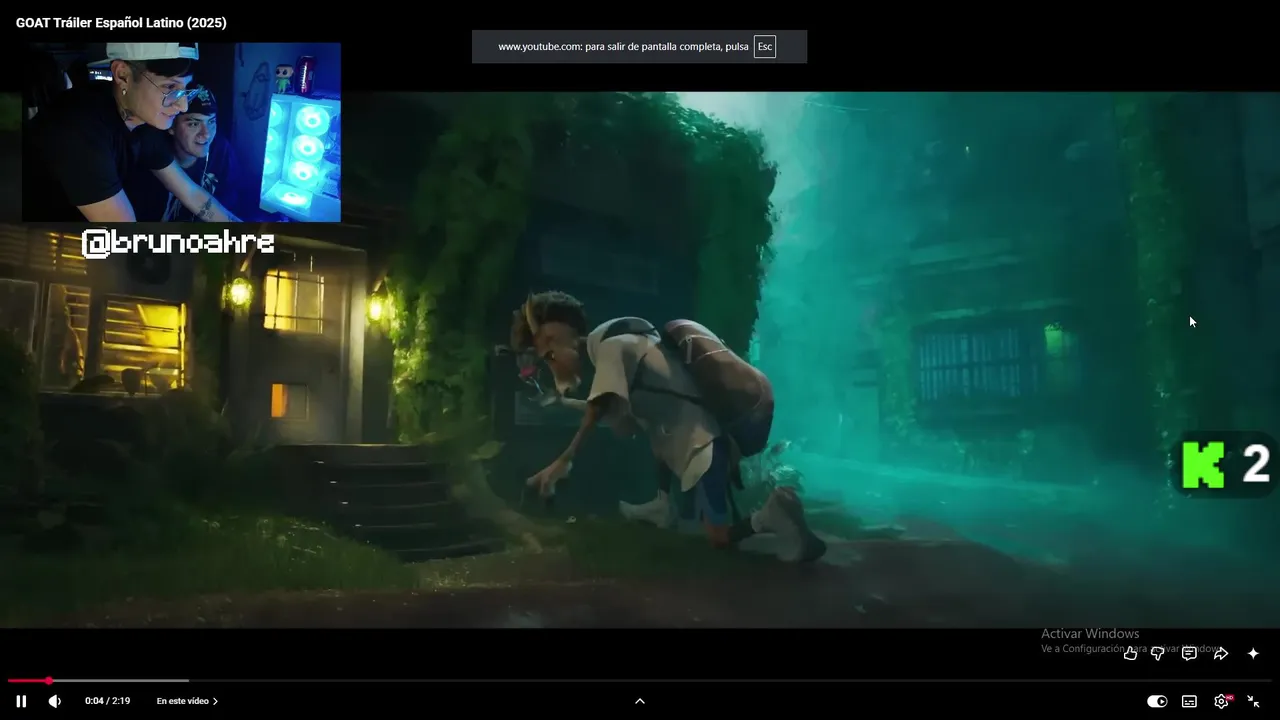Share this video
The width and height of the screenshot is (1280, 720).
[x=1221, y=653]
